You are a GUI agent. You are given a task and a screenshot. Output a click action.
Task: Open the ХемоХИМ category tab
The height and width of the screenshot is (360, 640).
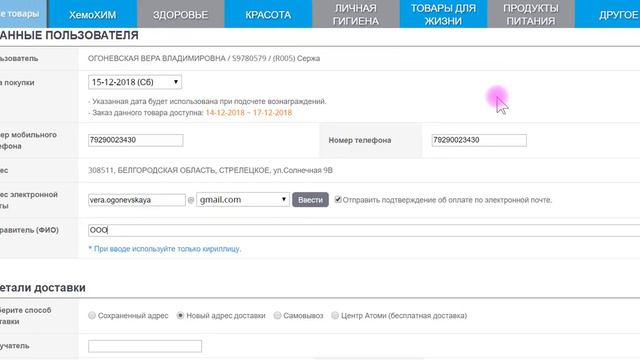click(x=93, y=14)
